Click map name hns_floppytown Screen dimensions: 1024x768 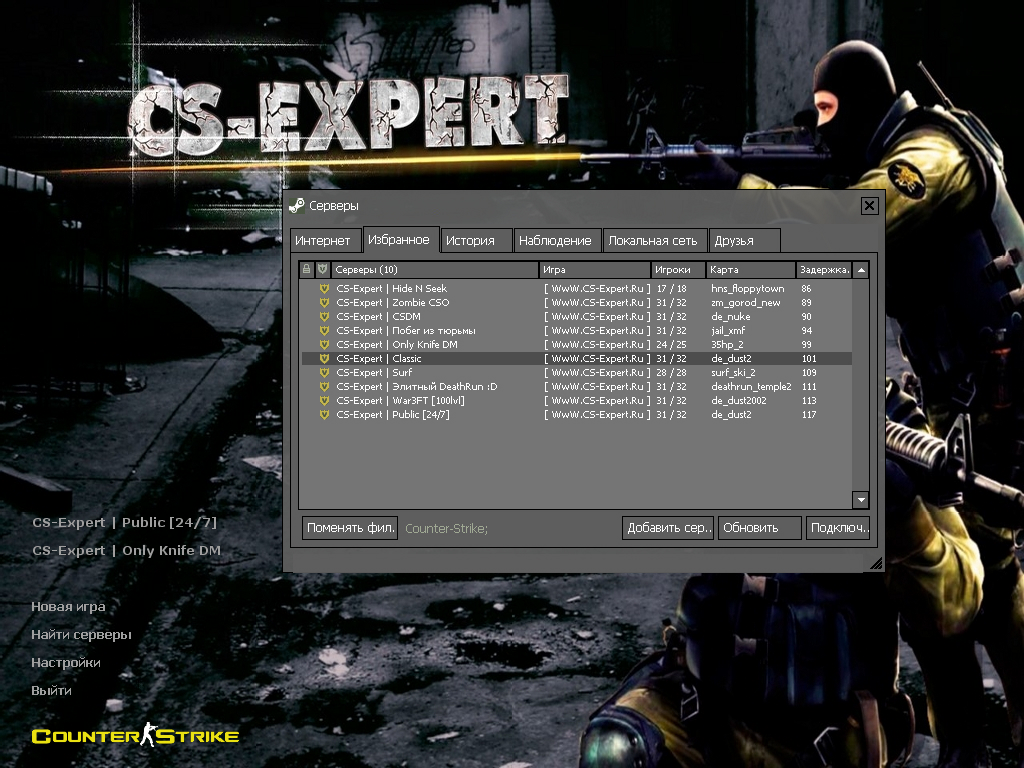click(x=748, y=289)
